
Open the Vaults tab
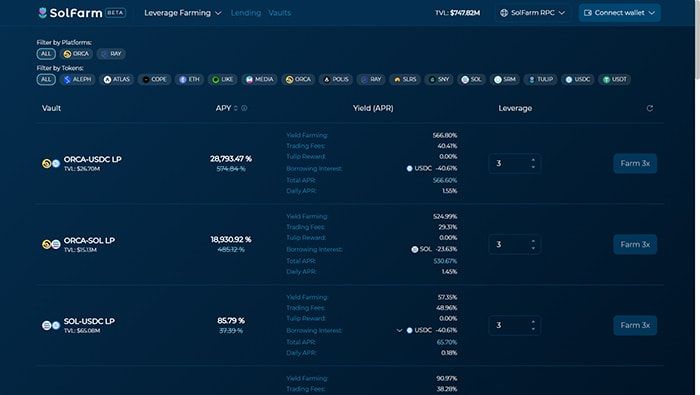(x=279, y=13)
